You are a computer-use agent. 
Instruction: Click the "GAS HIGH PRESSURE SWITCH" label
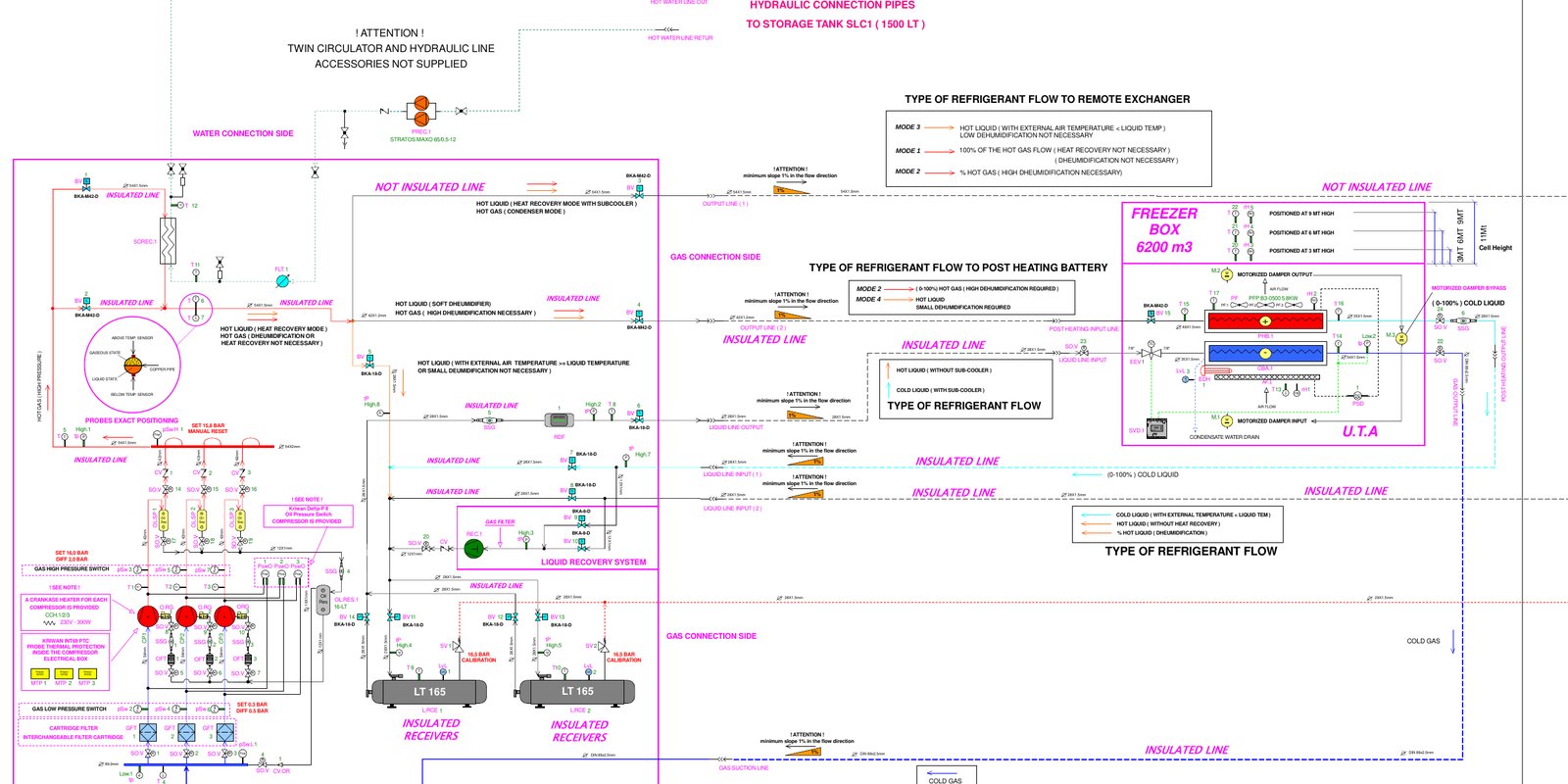pyautogui.click(x=72, y=568)
